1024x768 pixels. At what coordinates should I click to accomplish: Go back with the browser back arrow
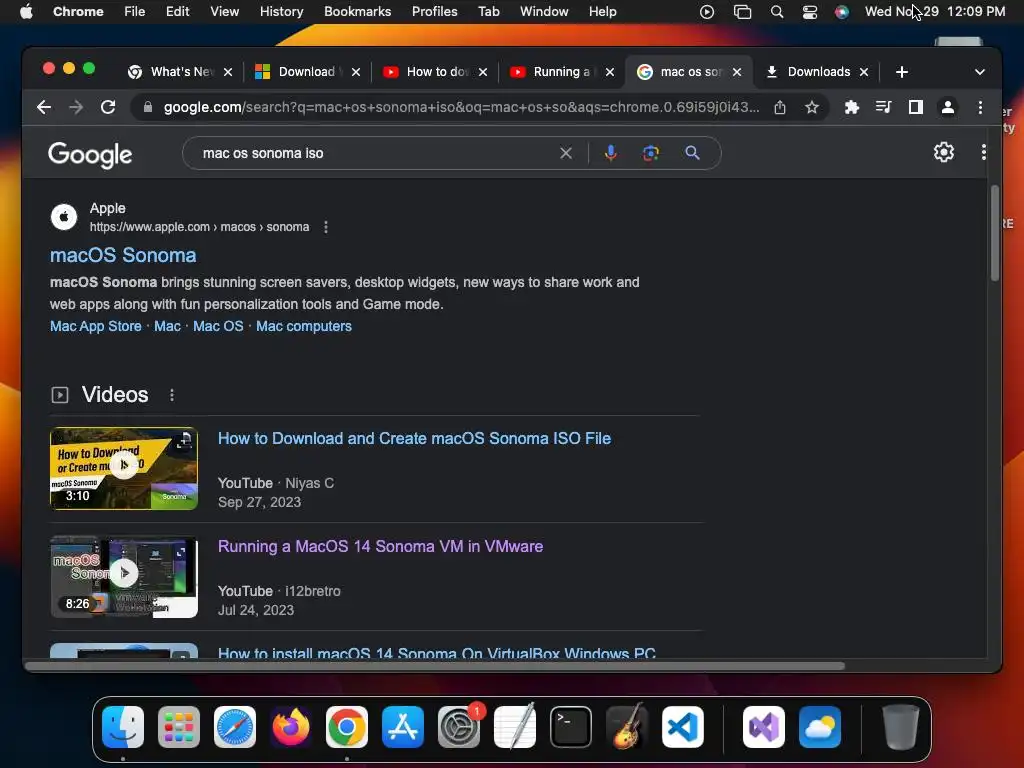[44, 107]
